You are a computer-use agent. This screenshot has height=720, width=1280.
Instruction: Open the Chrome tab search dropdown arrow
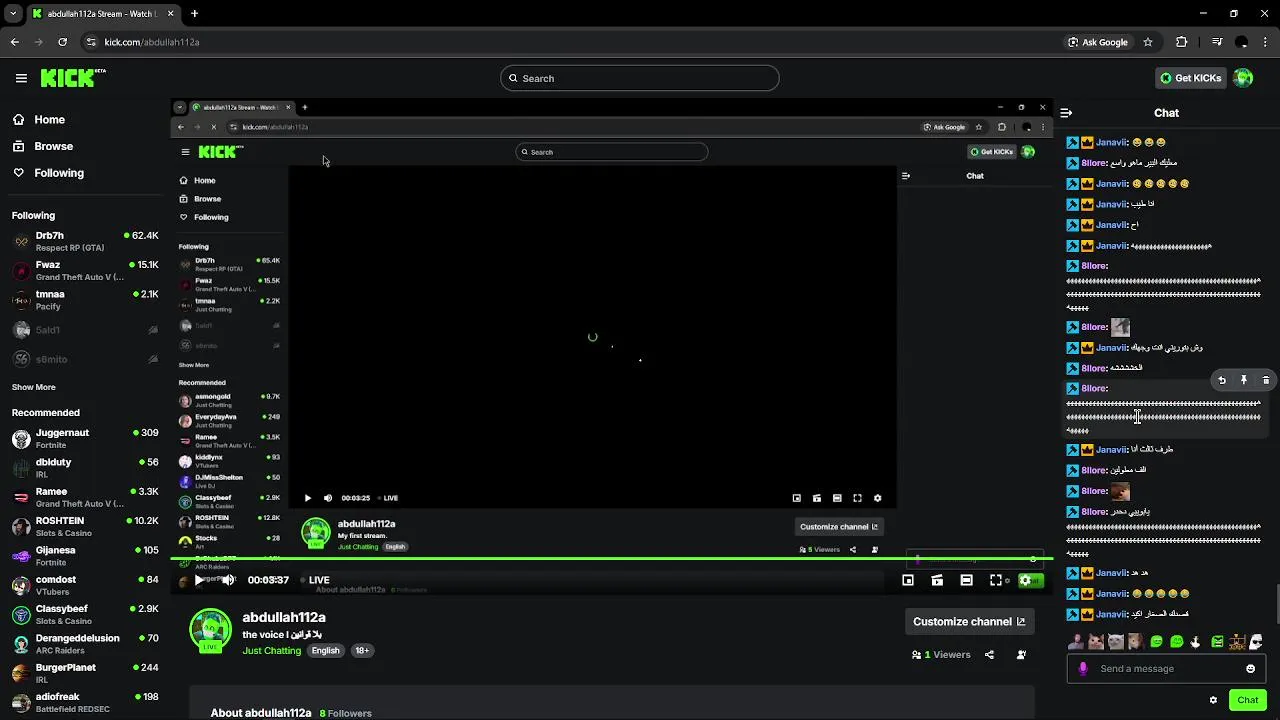point(13,14)
